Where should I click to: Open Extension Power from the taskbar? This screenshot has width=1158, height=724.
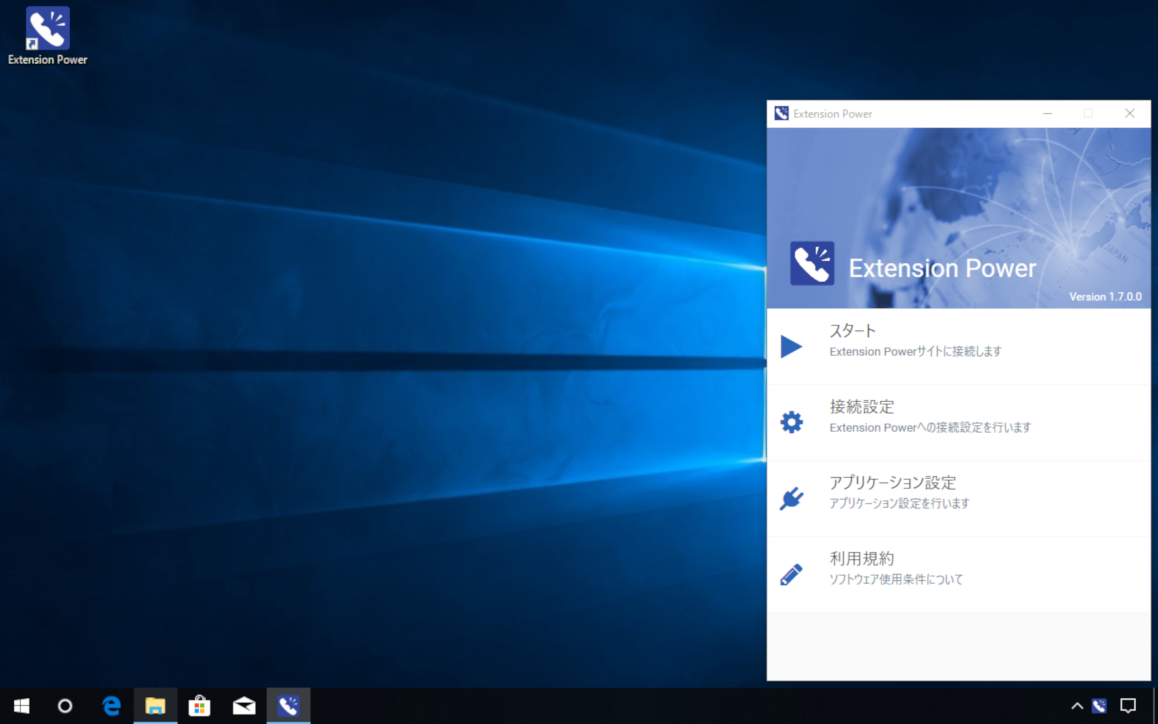[x=288, y=706]
